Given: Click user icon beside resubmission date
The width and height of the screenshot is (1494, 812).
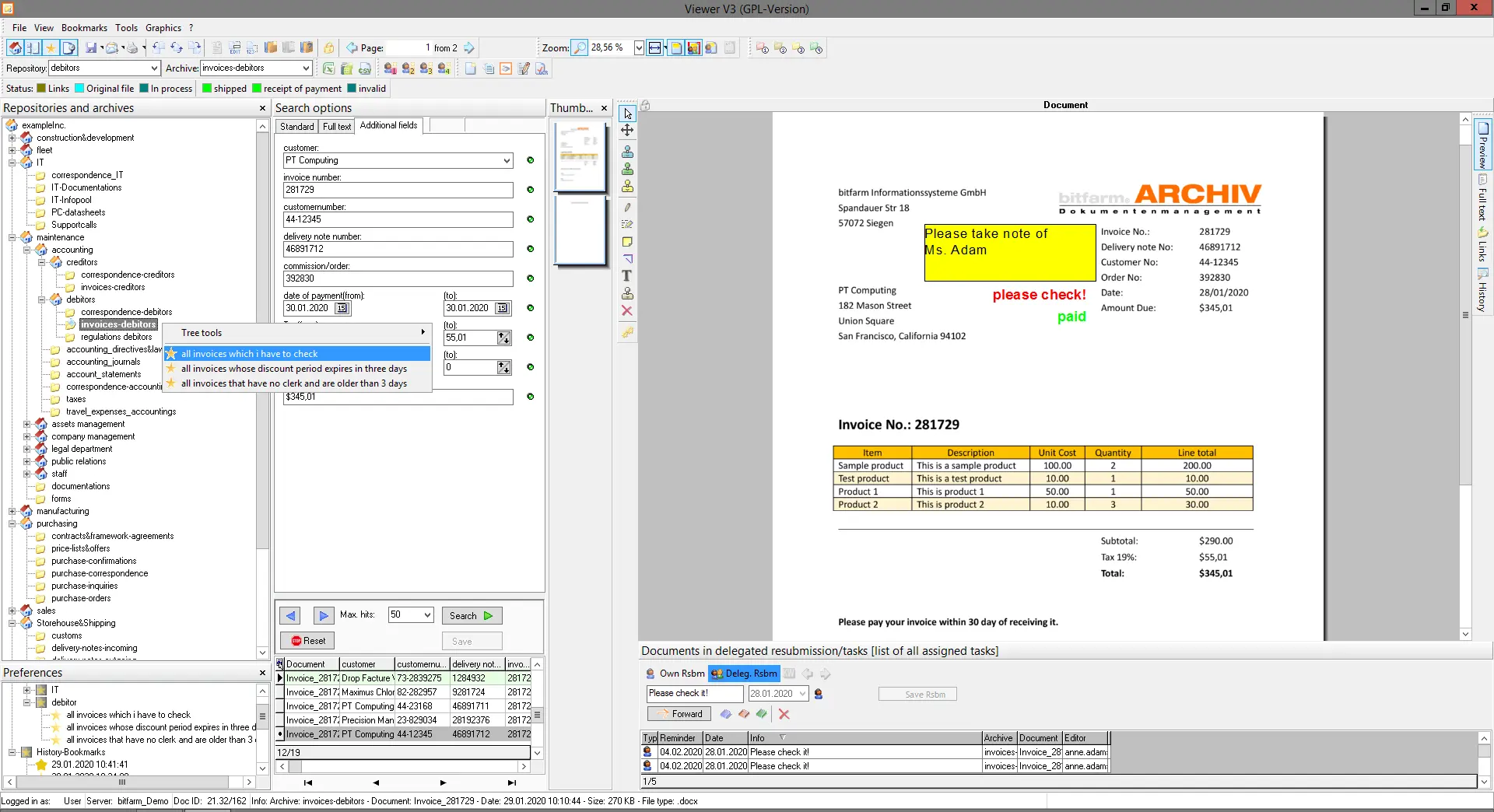Looking at the screenshot, I should tap(819, 694).
